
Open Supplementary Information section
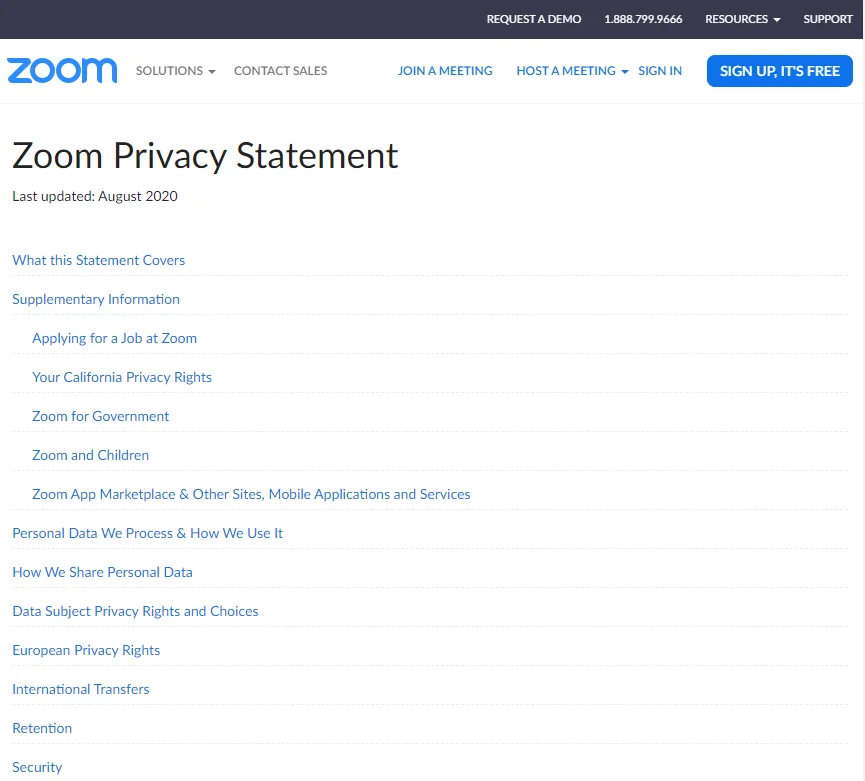[x=96, y=299]
